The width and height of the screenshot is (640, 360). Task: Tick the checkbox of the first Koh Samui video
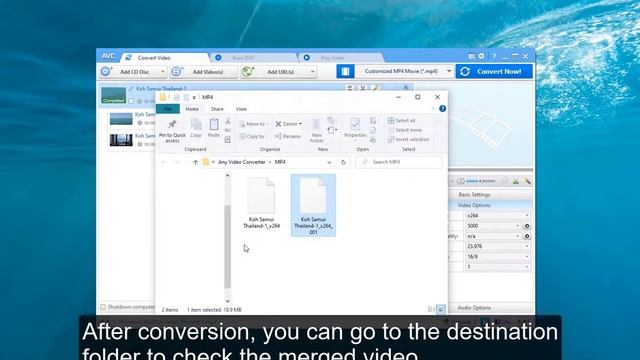tap(131, 101)
